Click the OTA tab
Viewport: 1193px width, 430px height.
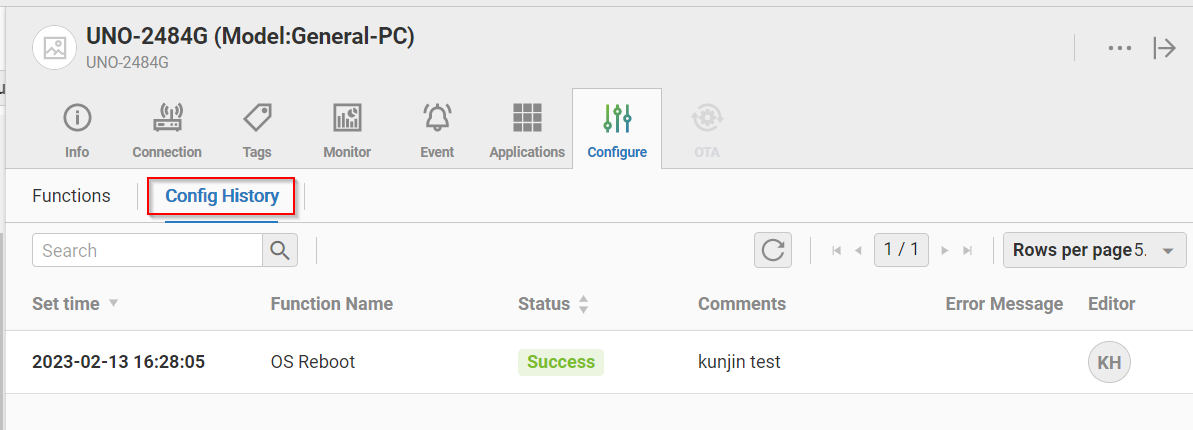click(707, 129)
